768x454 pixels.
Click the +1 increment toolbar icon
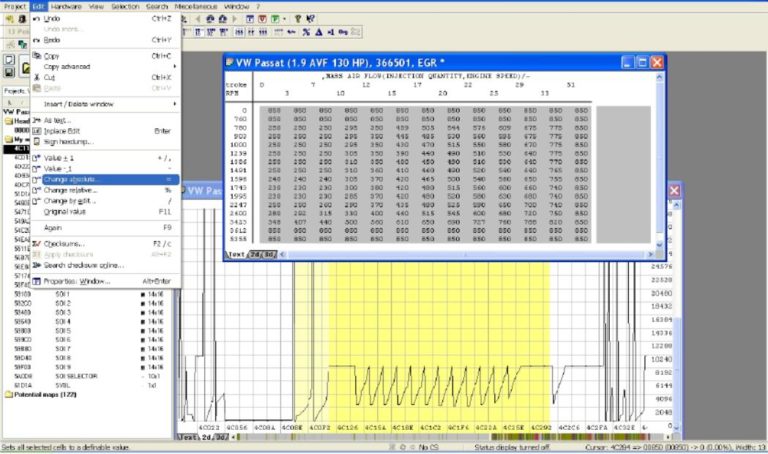[x=331, y=32]
